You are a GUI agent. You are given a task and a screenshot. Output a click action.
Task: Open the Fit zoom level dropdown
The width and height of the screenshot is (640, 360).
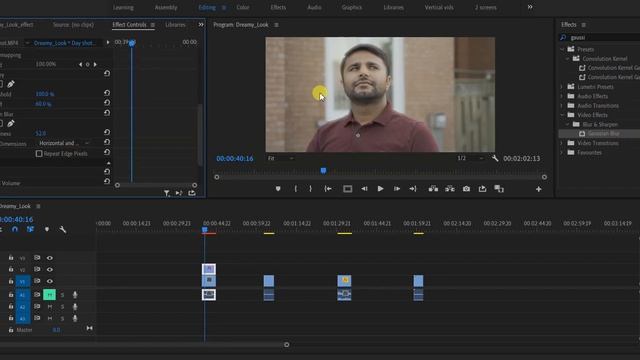pos(280,158)
